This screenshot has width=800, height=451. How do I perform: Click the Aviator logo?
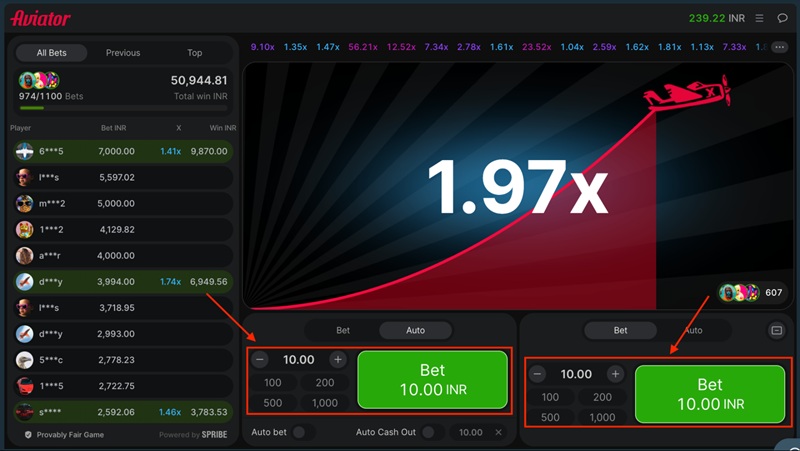click(41, 18)
